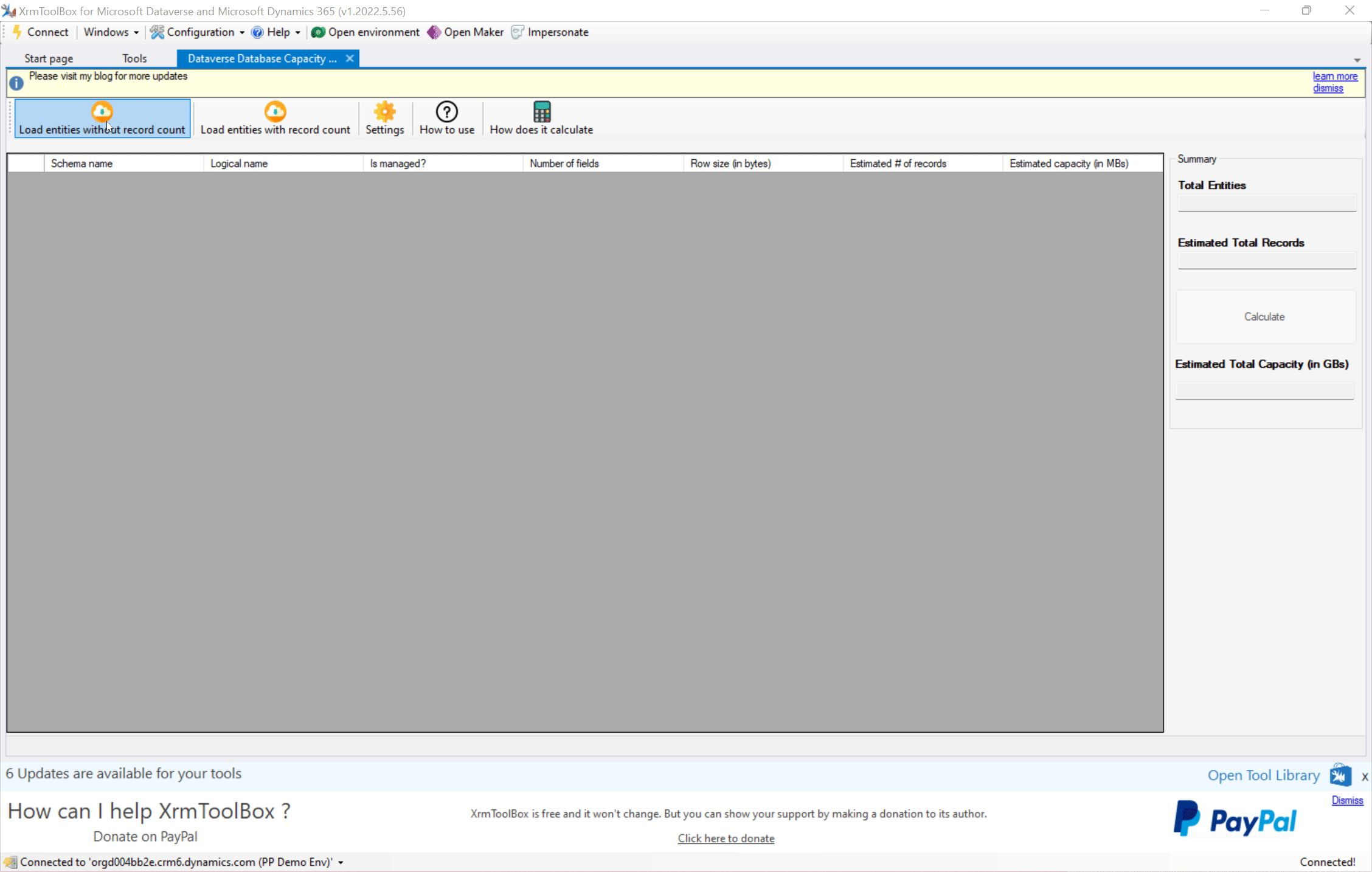Viewport: 1372px width, 872px height.
Task: Dismiss the blog notification bar
Action: 1328,88
